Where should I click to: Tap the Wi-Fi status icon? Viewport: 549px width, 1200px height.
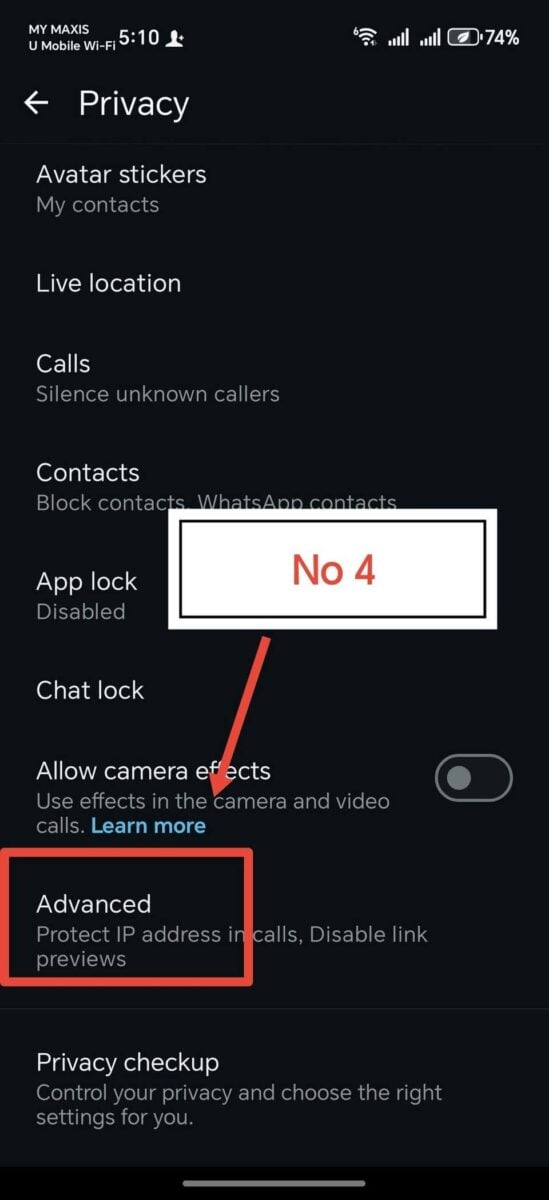coord(366,38)
